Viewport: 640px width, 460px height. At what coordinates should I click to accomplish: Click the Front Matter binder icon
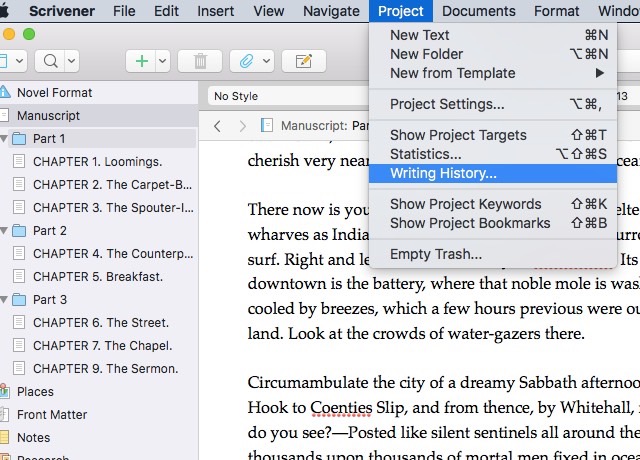(x=4, y=415)
